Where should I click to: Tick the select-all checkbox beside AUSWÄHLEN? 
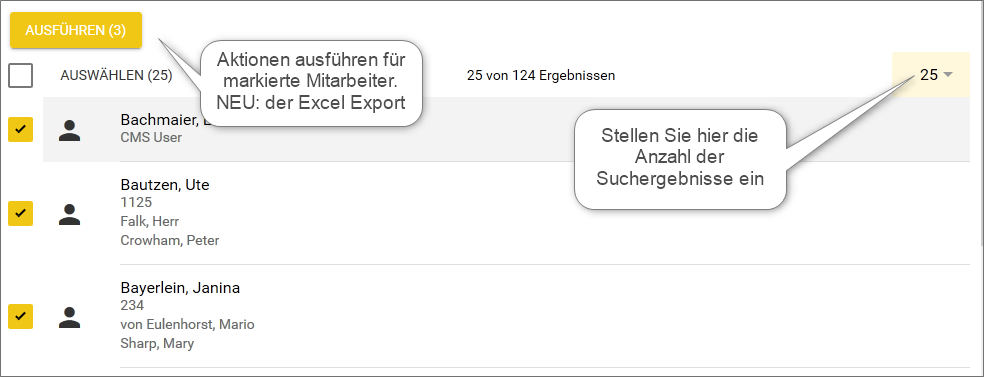tap(21, 76)
